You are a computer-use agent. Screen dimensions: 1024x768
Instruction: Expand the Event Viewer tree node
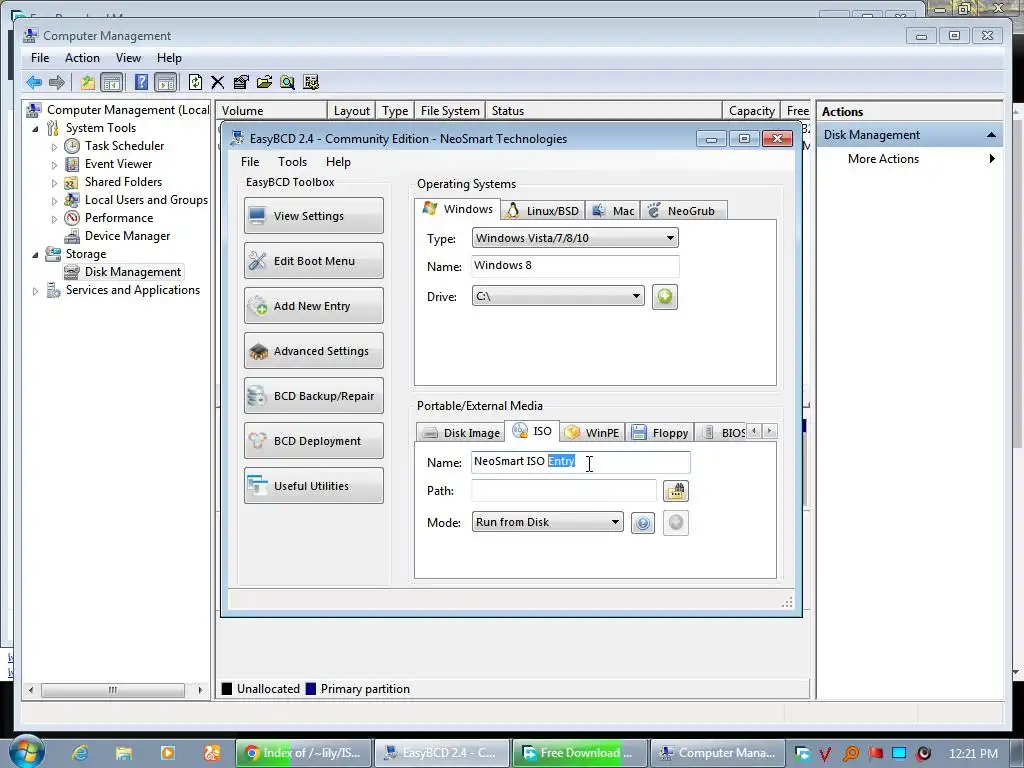(x=54, y=165)
